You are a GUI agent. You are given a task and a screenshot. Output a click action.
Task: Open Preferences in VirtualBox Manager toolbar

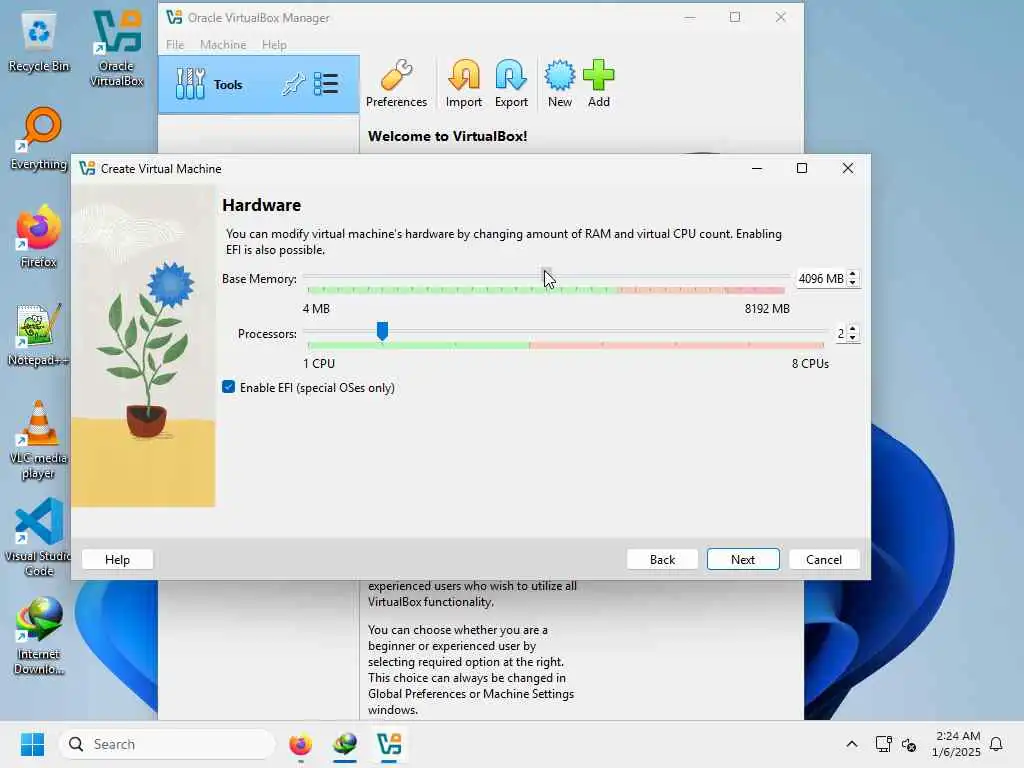(x=396, y=83)
